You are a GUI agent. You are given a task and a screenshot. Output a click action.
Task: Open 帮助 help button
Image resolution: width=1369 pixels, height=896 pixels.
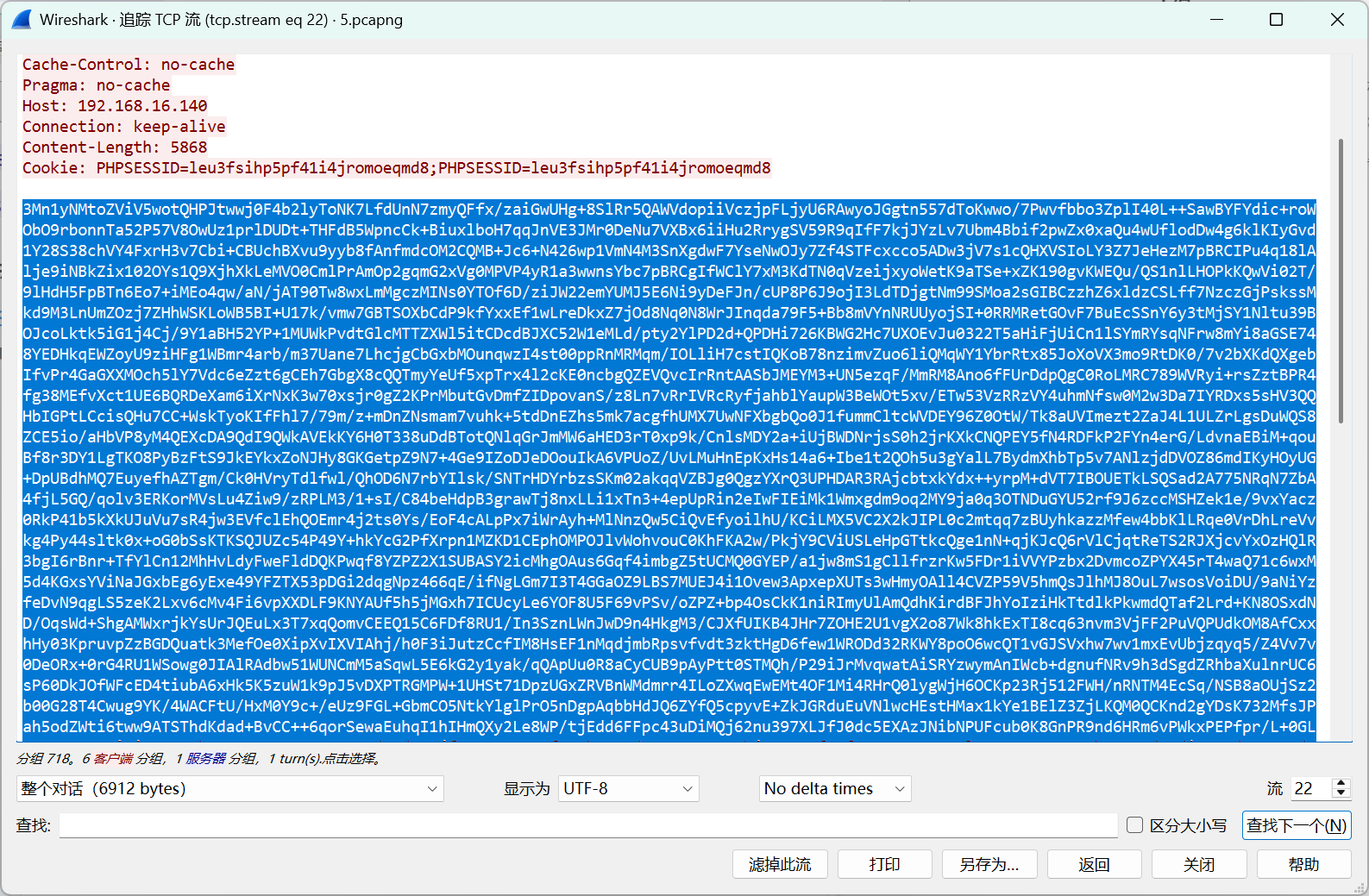pyautogui.click(x=1303, y=864)
